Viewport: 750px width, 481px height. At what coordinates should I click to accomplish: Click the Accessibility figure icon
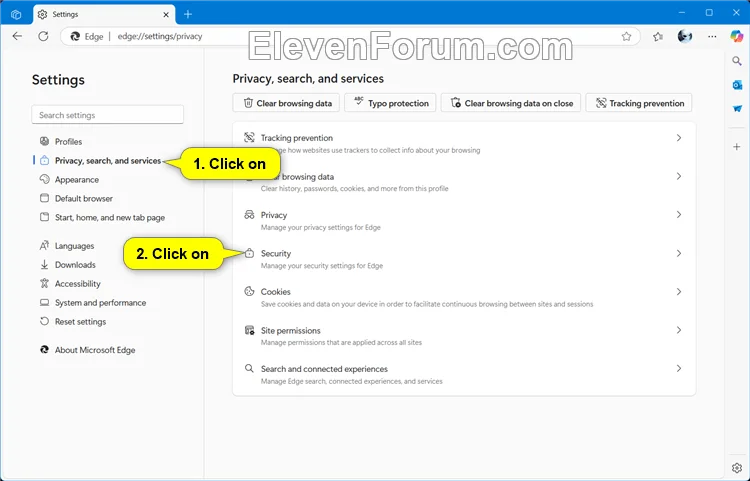point(44,284)
